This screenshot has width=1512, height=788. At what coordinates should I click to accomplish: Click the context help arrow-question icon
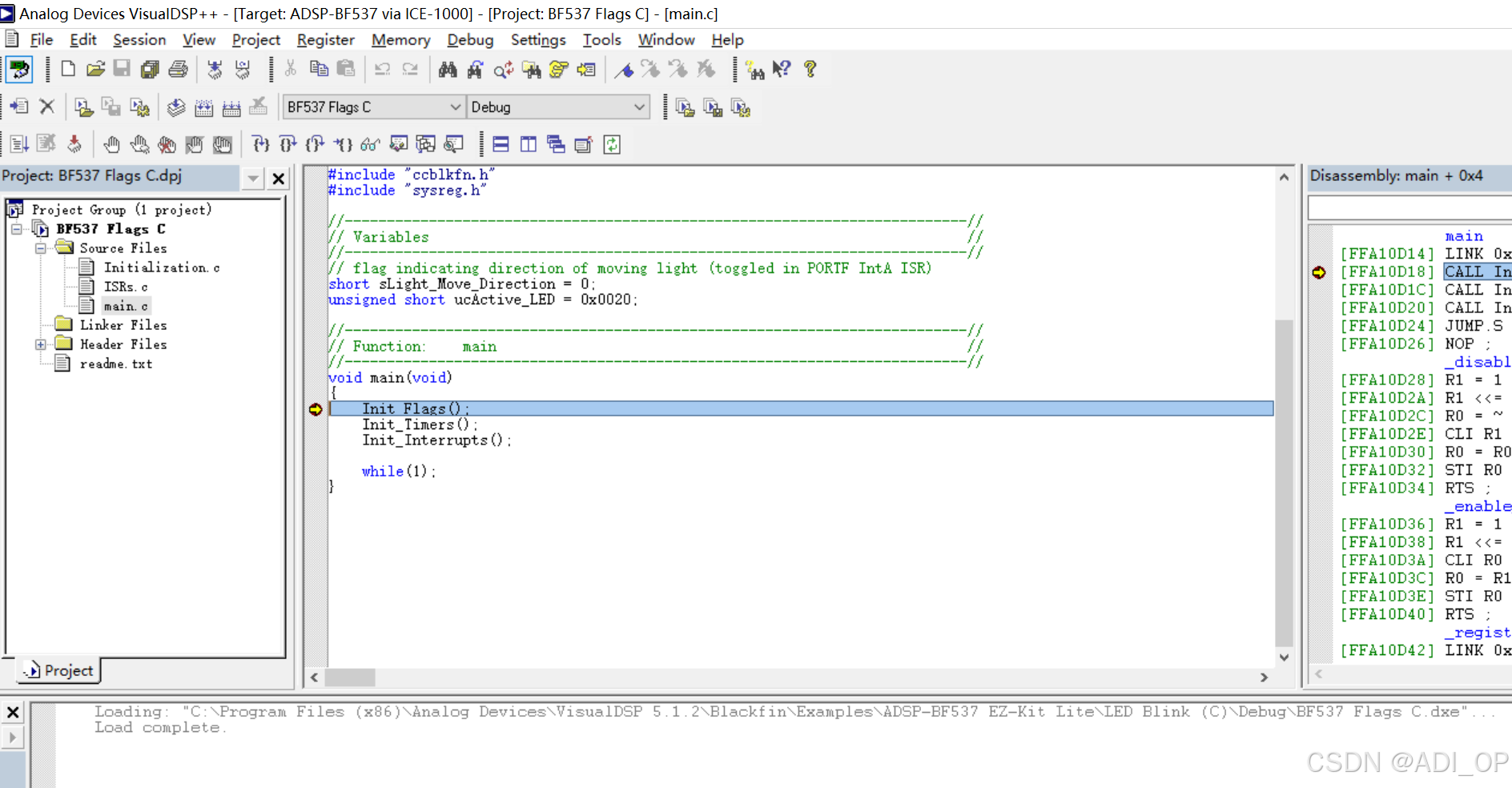pyautogui.click(x=782, y=70)
